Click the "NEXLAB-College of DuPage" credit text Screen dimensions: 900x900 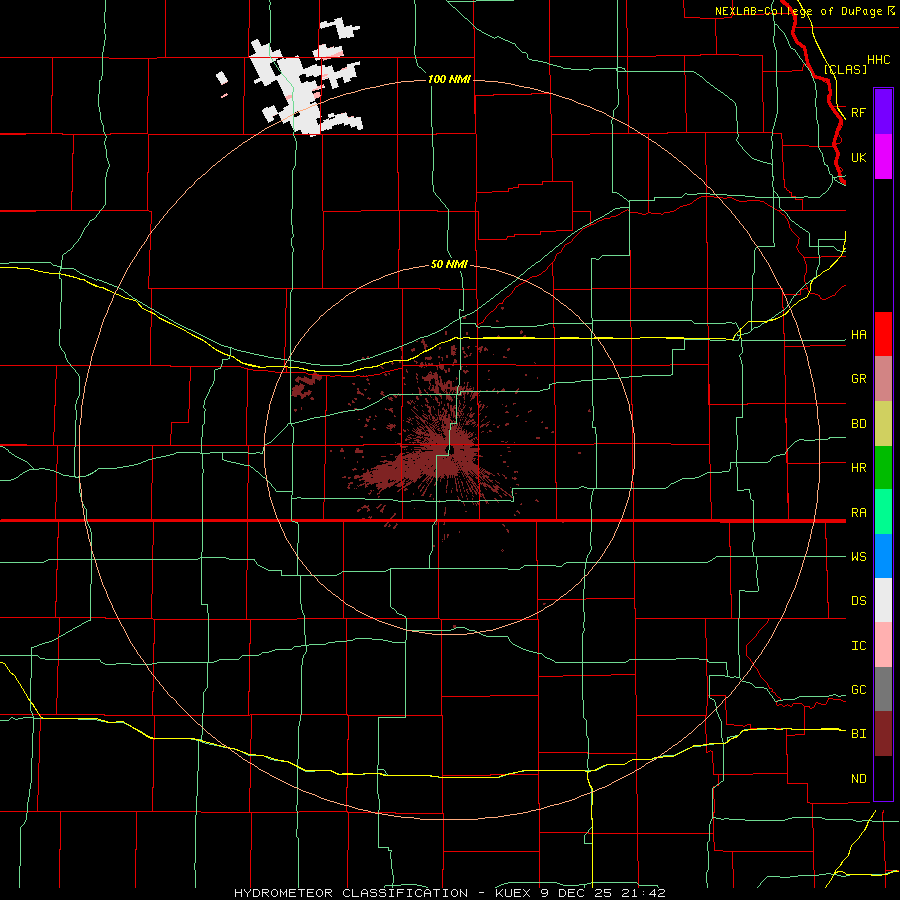[x=798, y=11]
